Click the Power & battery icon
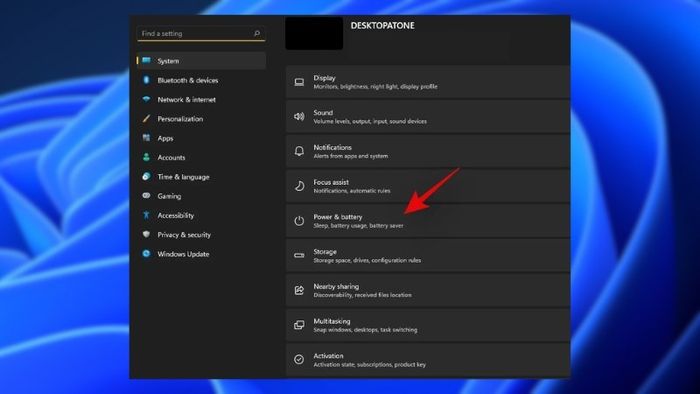Image resolution: width=700 pixels, height=394 pixels. [299, 221]
